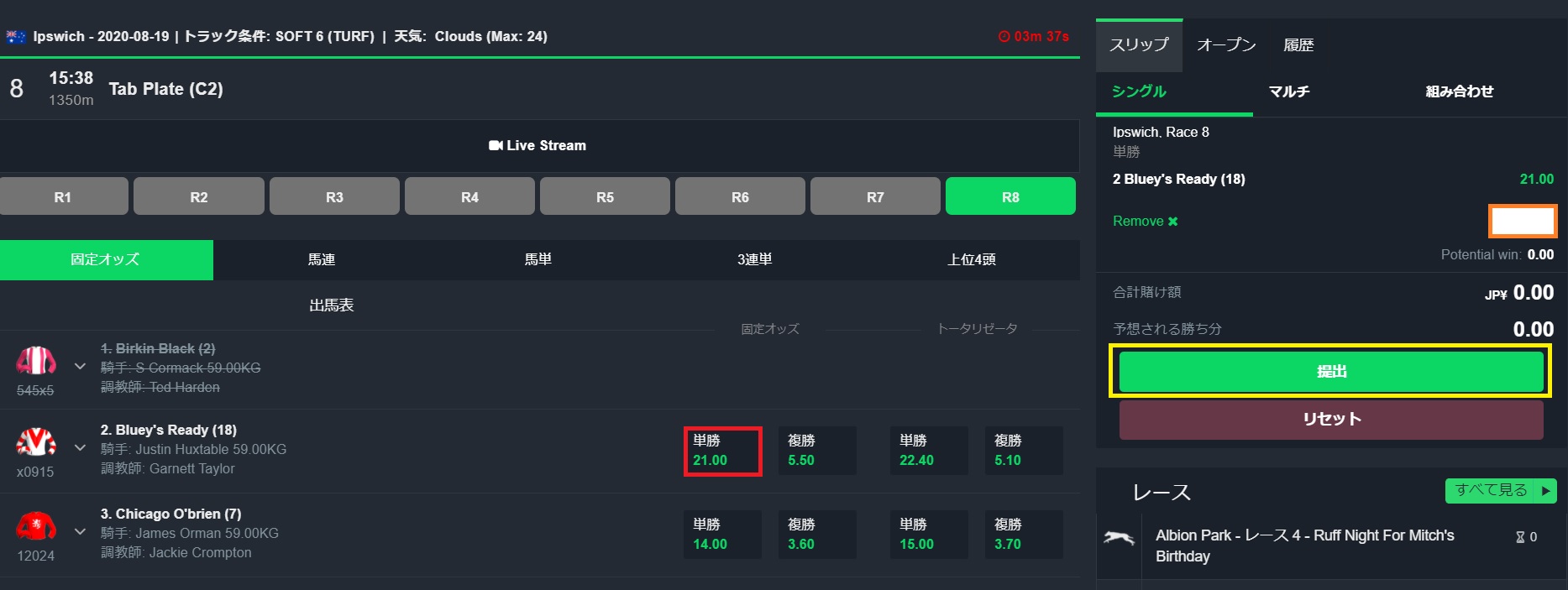Click the Live Stream camera icon
The image size is (1568, 590).
coord(496,146)
